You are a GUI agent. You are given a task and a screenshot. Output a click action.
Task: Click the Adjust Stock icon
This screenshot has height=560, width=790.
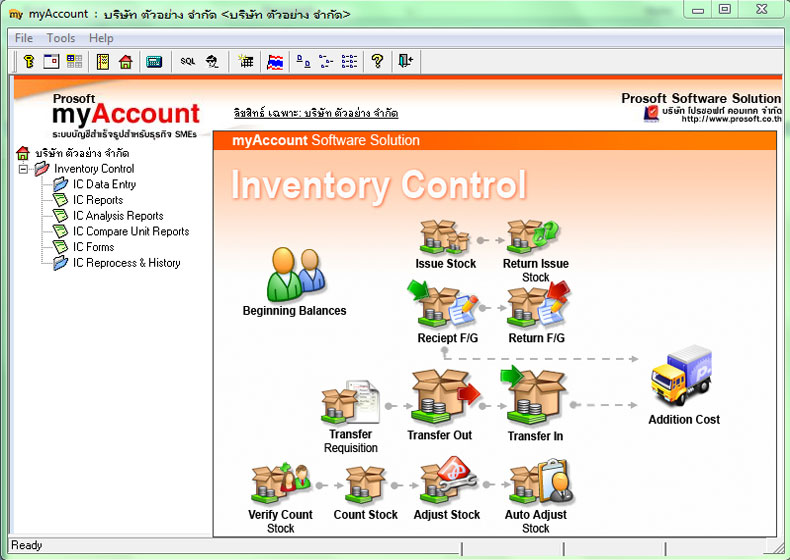tap(448, 481)
